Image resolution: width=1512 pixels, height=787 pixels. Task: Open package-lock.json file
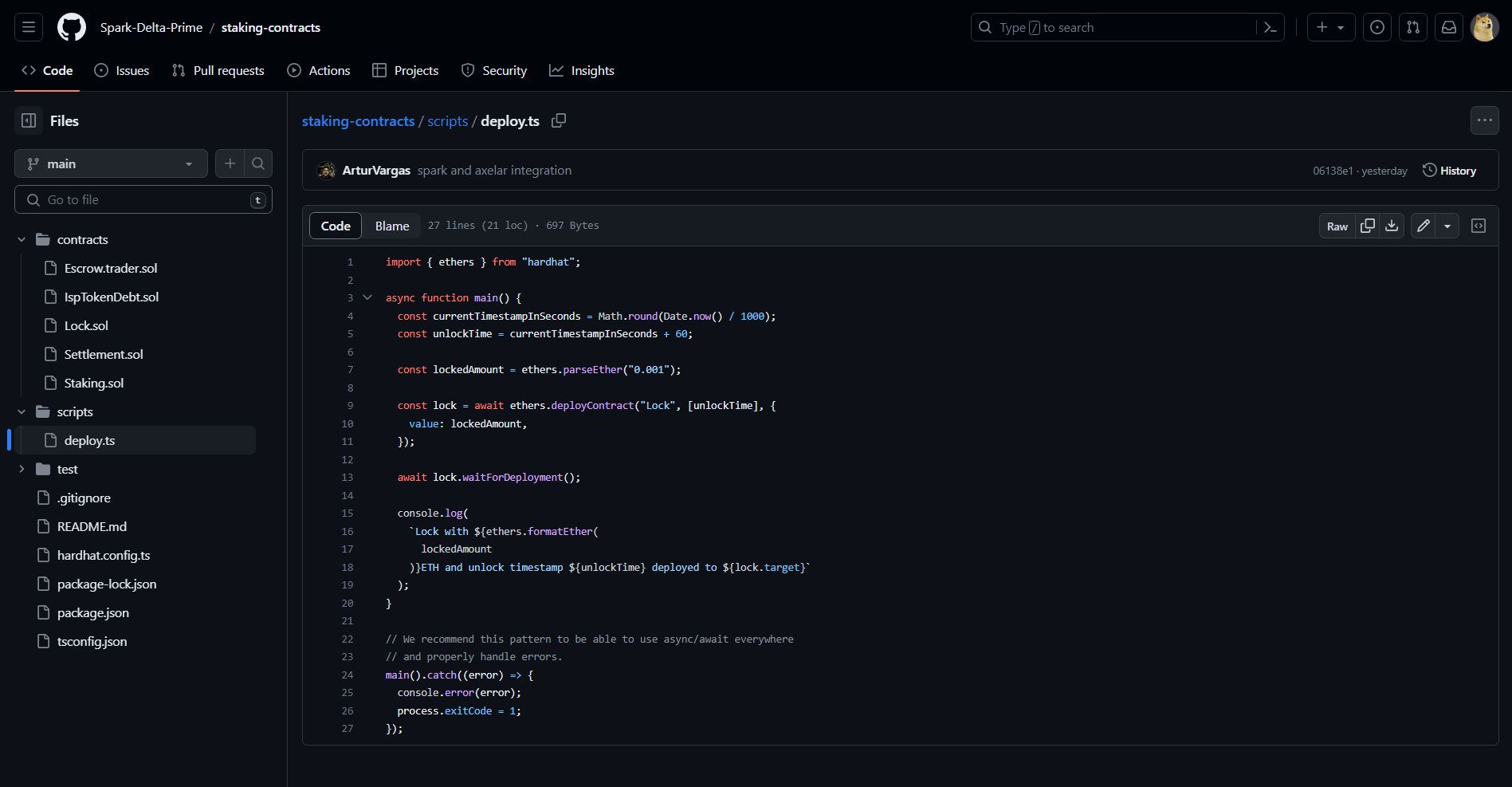(107, 584)
